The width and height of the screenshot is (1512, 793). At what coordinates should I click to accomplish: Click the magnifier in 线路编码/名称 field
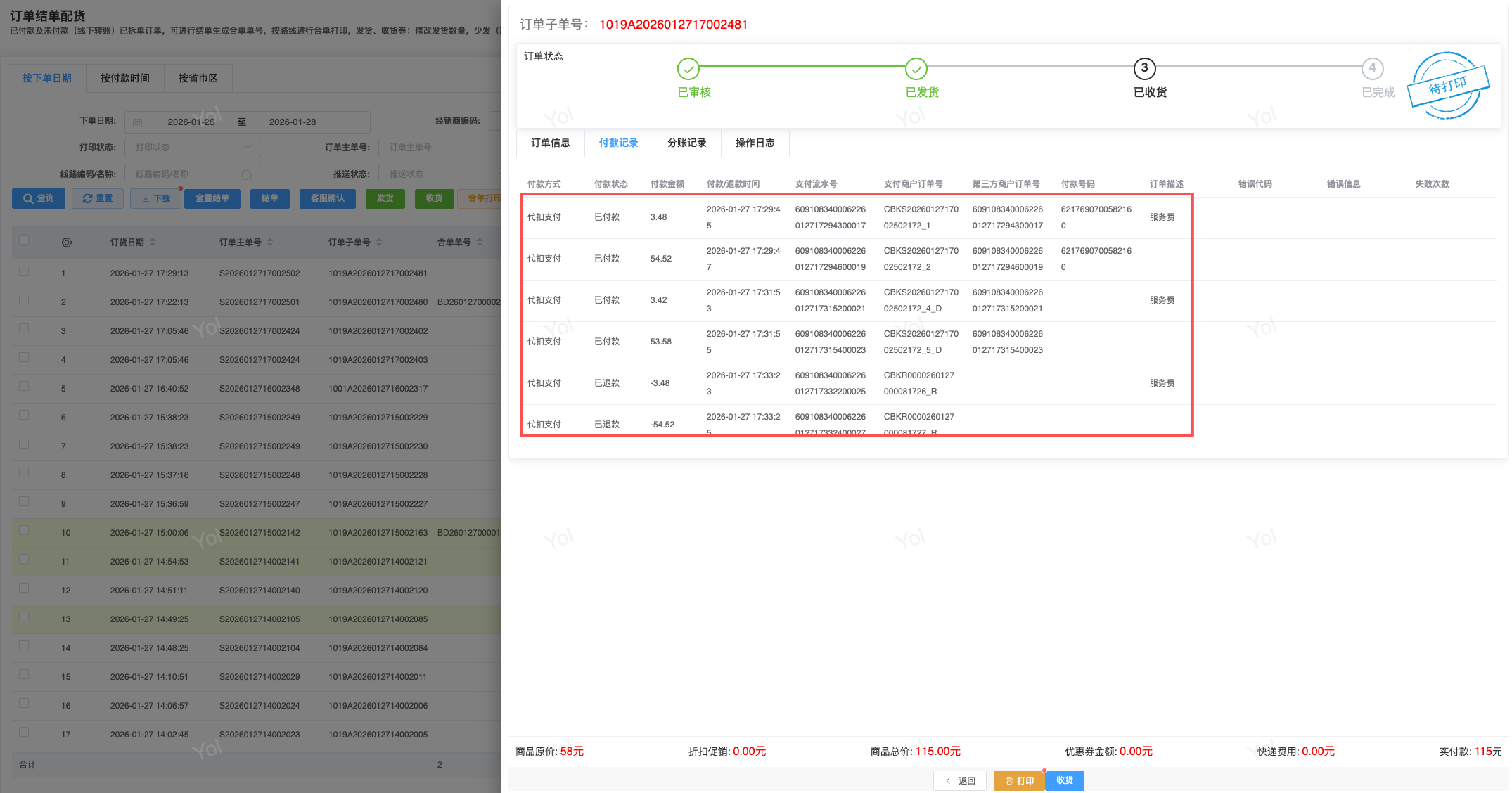point(246,174)
